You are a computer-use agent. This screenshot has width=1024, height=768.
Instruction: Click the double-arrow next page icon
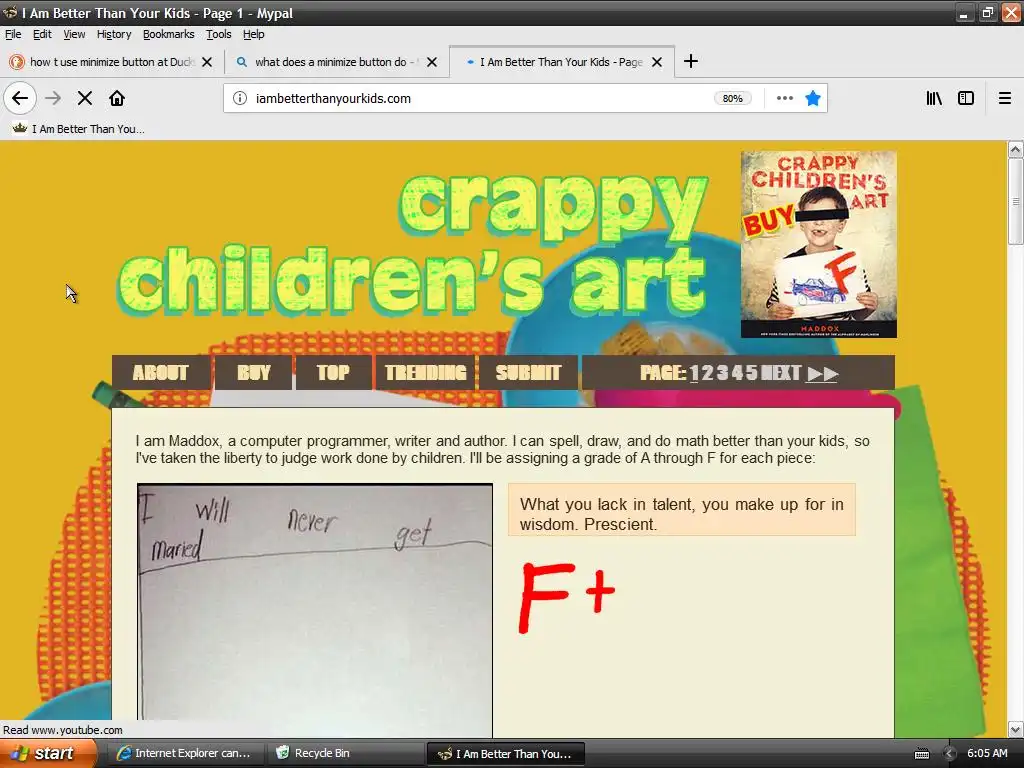pyautogui.click(x=822, y=374)
